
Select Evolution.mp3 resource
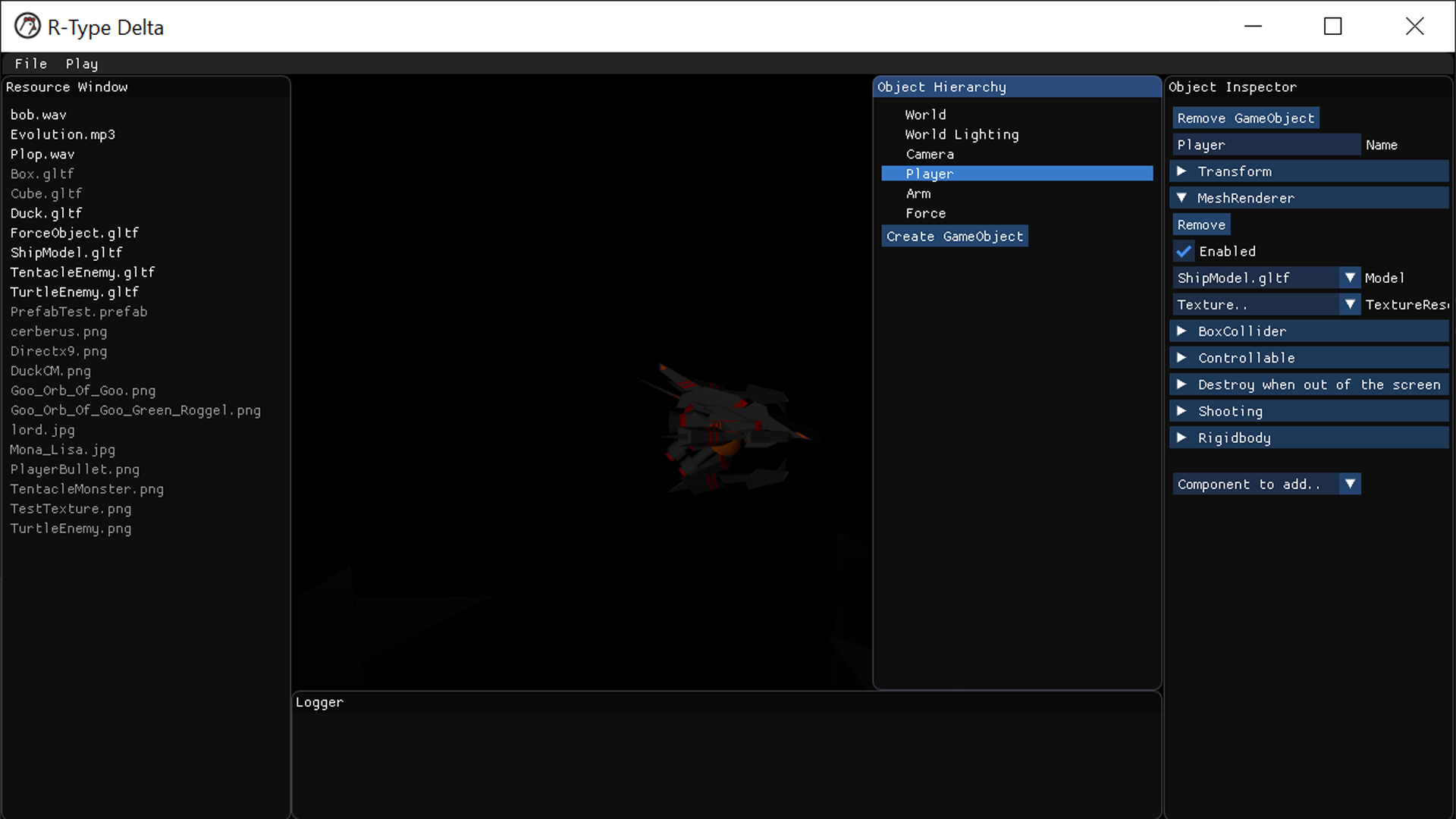coord(63,134)
